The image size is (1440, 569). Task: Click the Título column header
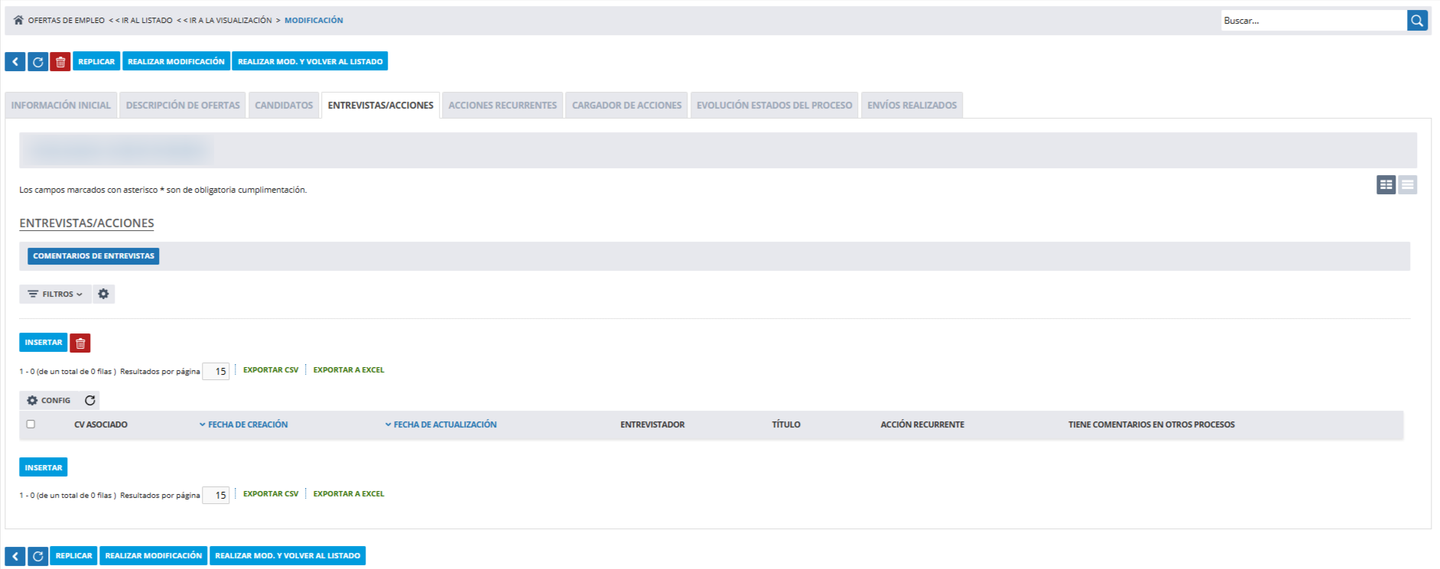[786, 425]
